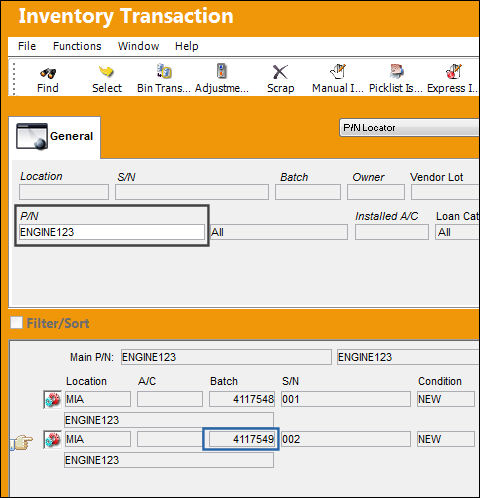The height and width of the screenshot is (498, 480).
Task: Click the Find binoculars icon
Action: pyautogui.click(x=48, y=73)
